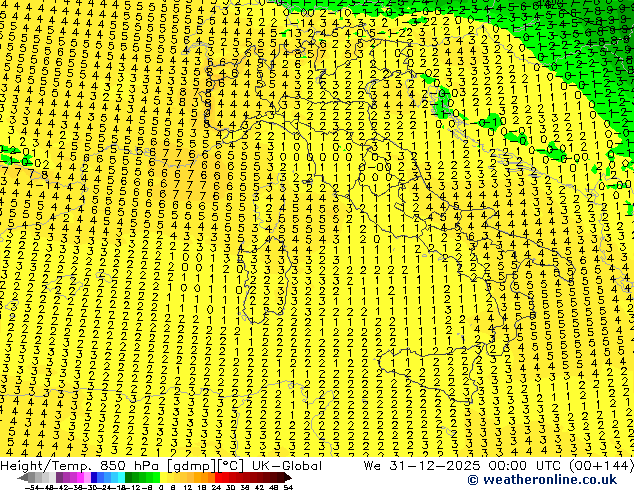Click the '[gdmp]' unit label
This screenshot has width=634, height=490.
click(x=191, y=466)
